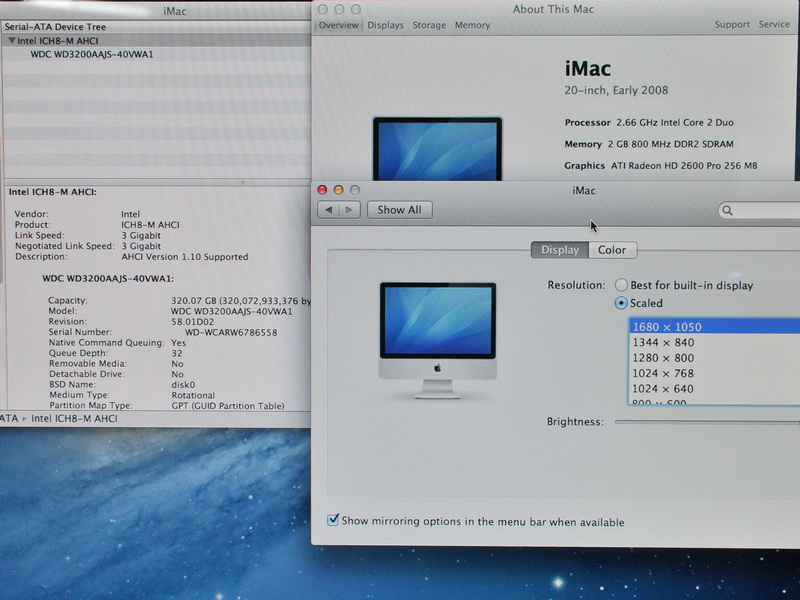Collapse the Intel ICH8-M AHCI tree node
800x600 pixels.
(x=12, y=40)
